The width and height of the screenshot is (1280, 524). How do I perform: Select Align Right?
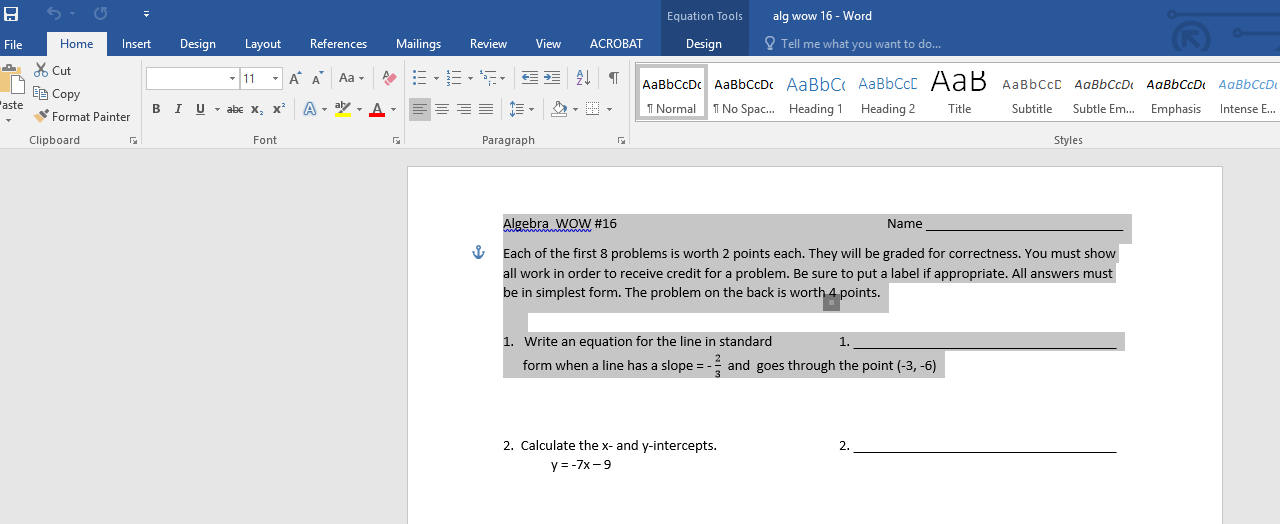[x=464, y=109]
